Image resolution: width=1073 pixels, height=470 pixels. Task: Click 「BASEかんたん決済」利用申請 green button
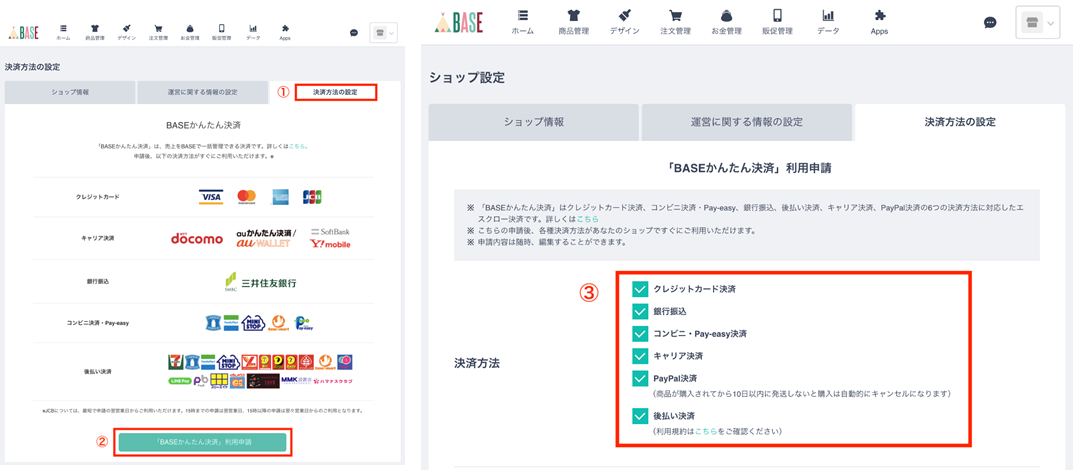click(x=202, y=441)
